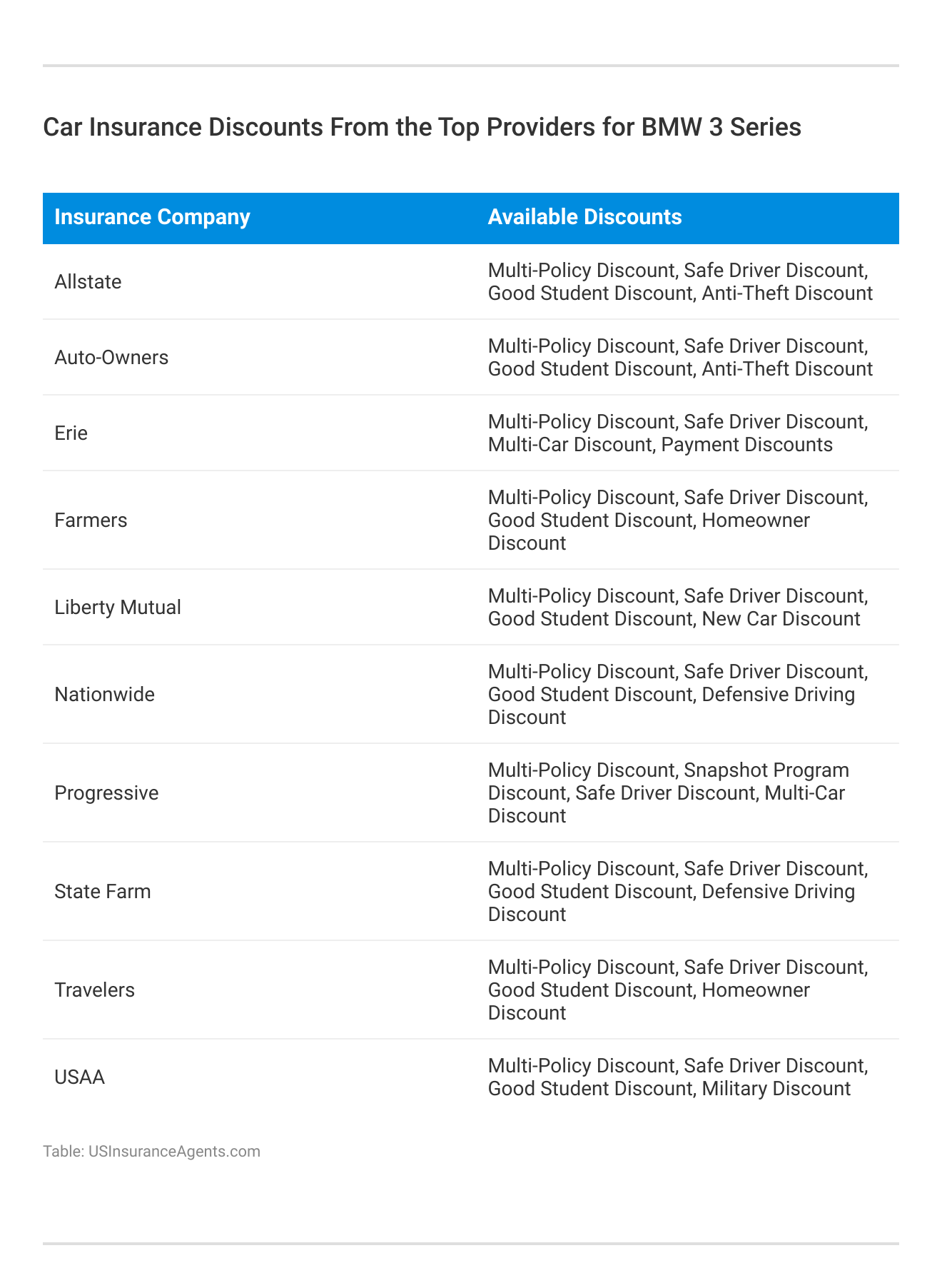The image size is (942, 1288).
Task: Click the table title about BMW 3 Series
Action: (422, 127)
